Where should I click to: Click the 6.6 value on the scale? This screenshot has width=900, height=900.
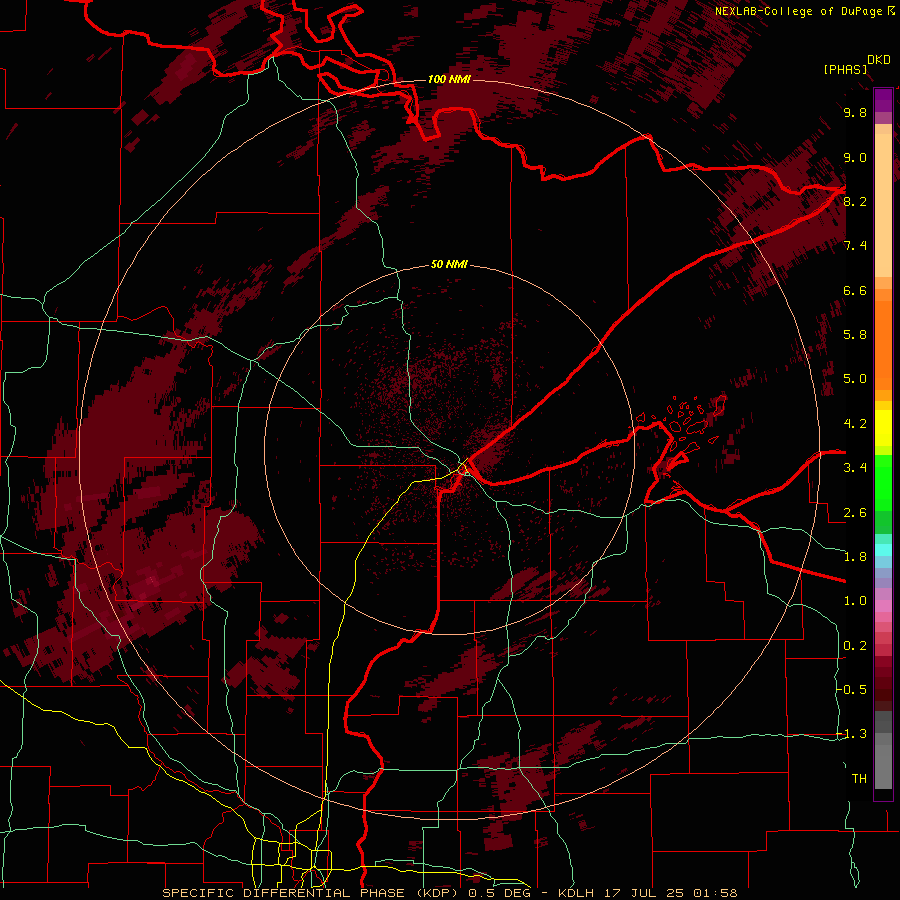coord(855,290)
